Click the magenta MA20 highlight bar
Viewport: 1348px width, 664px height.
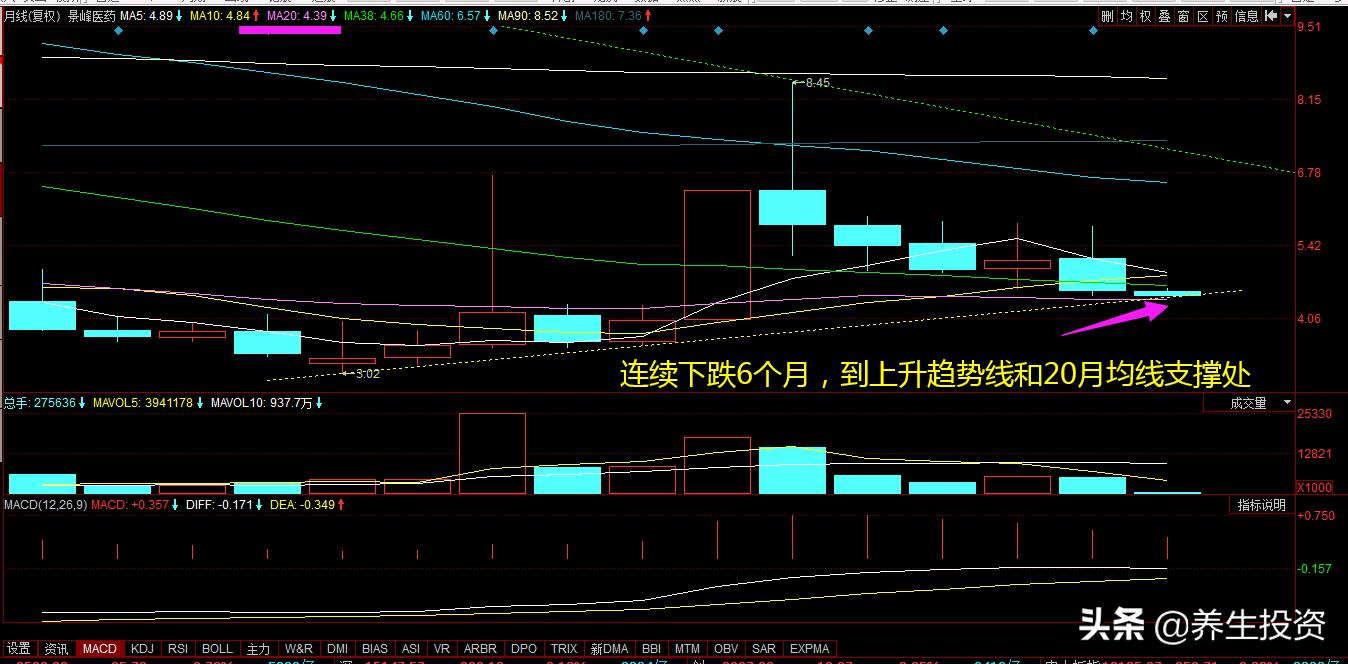click(x=290, y=30)
